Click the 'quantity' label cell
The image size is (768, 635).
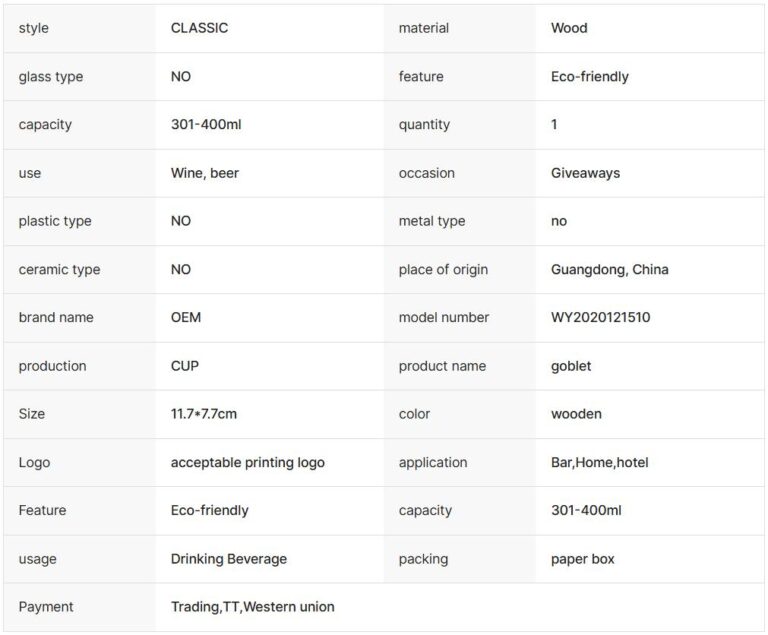tap(424, 125)
